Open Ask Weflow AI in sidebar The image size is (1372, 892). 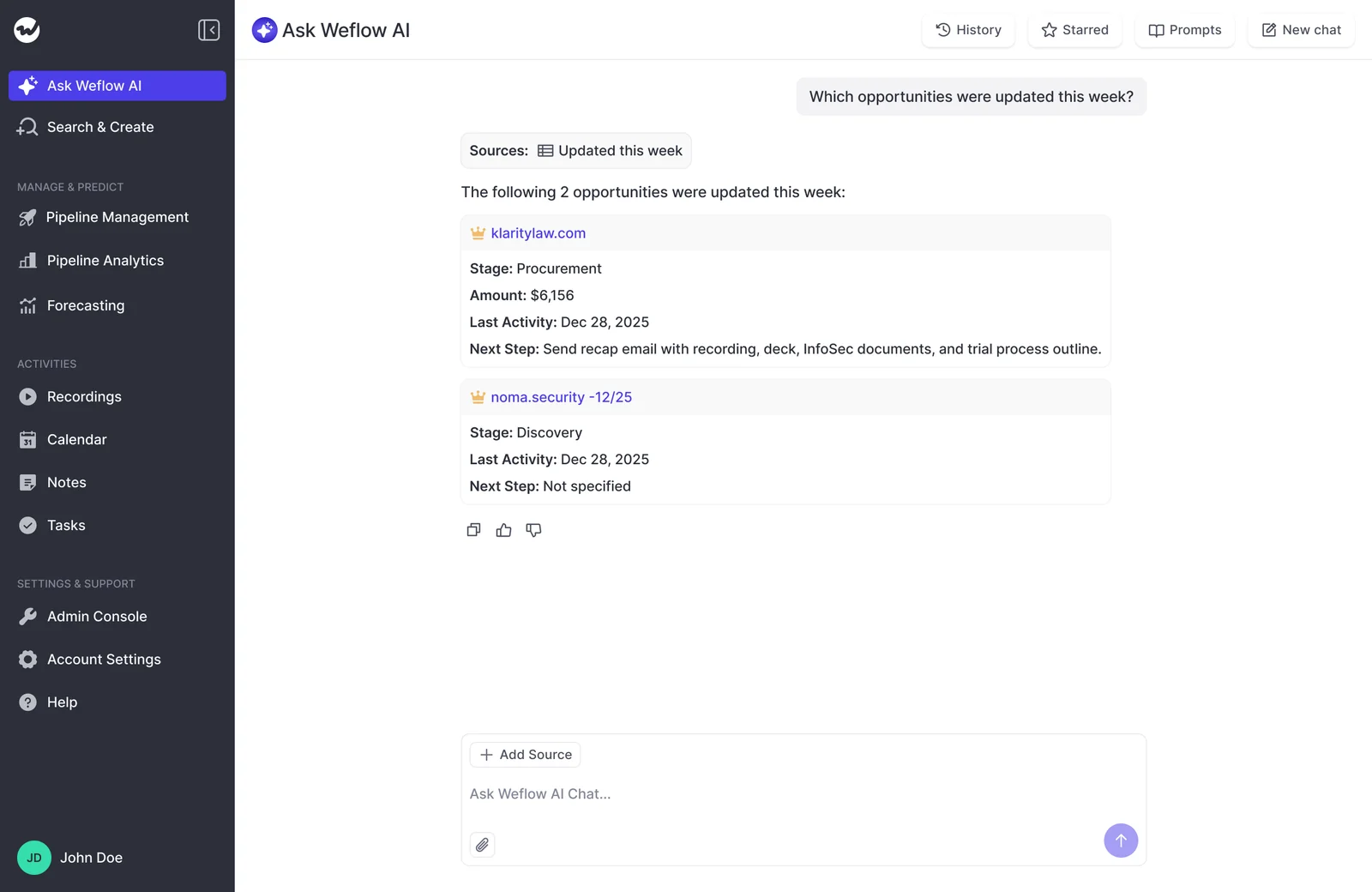117,86
